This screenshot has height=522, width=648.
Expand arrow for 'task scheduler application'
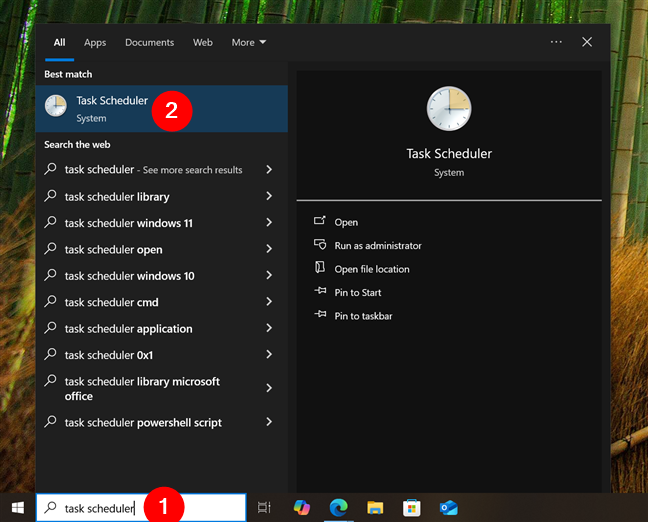[x=269, y=328]
